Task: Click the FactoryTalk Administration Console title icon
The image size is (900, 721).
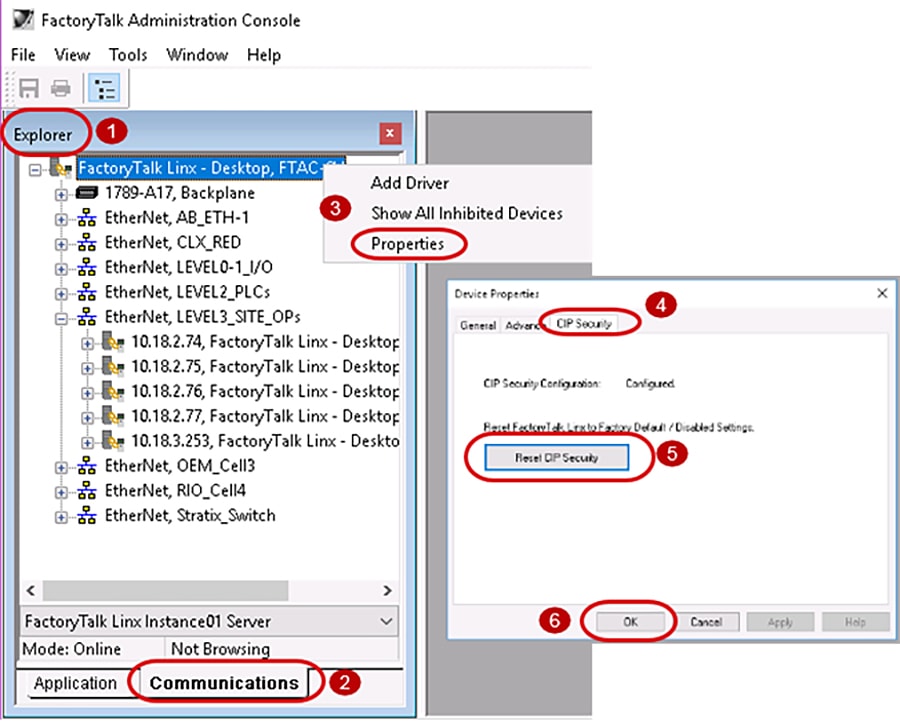Action: click(x=23, y=20)
